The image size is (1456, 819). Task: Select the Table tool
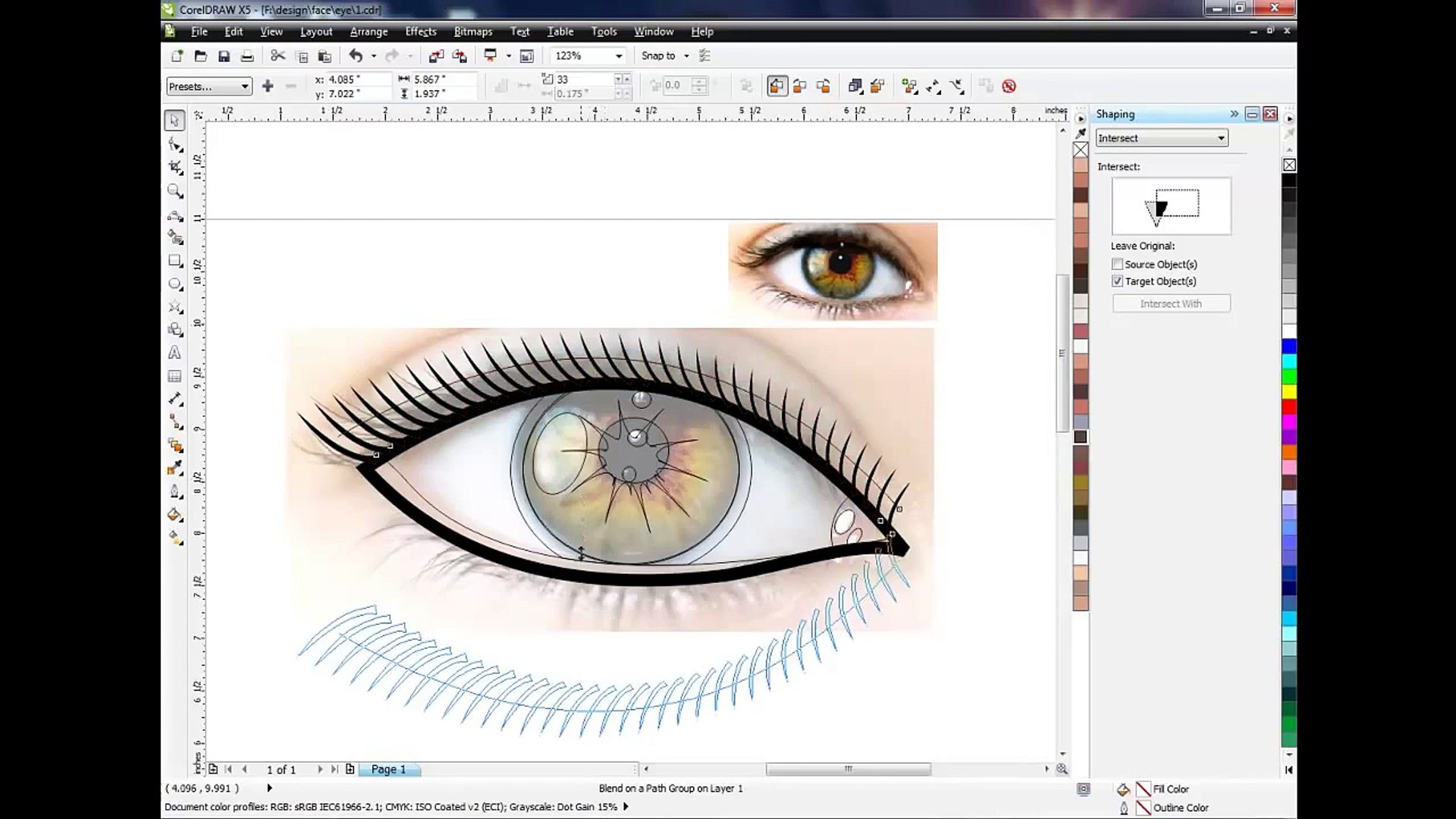[174, 376]
